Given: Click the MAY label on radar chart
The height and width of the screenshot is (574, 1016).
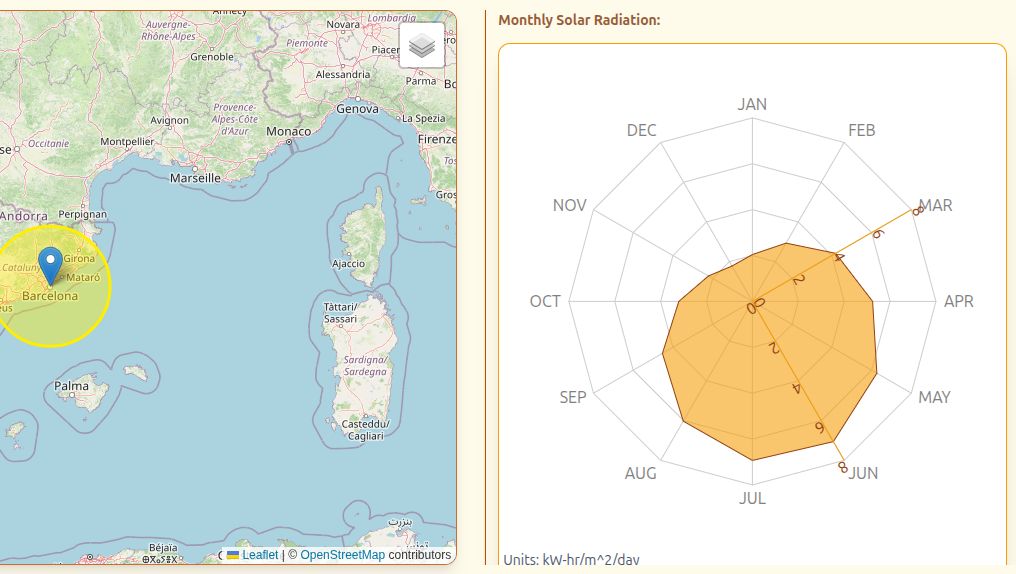Looking at the screenshot, I should pyautogui.click(x=934, y=397).
